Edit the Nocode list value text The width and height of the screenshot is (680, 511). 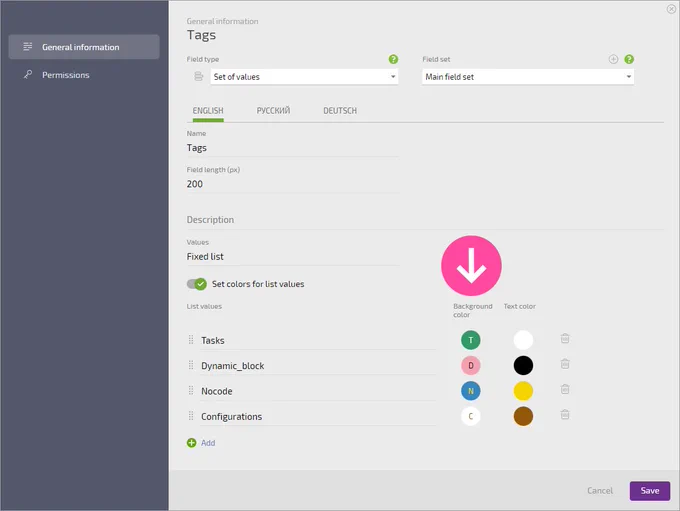click(x=318, y=391)
